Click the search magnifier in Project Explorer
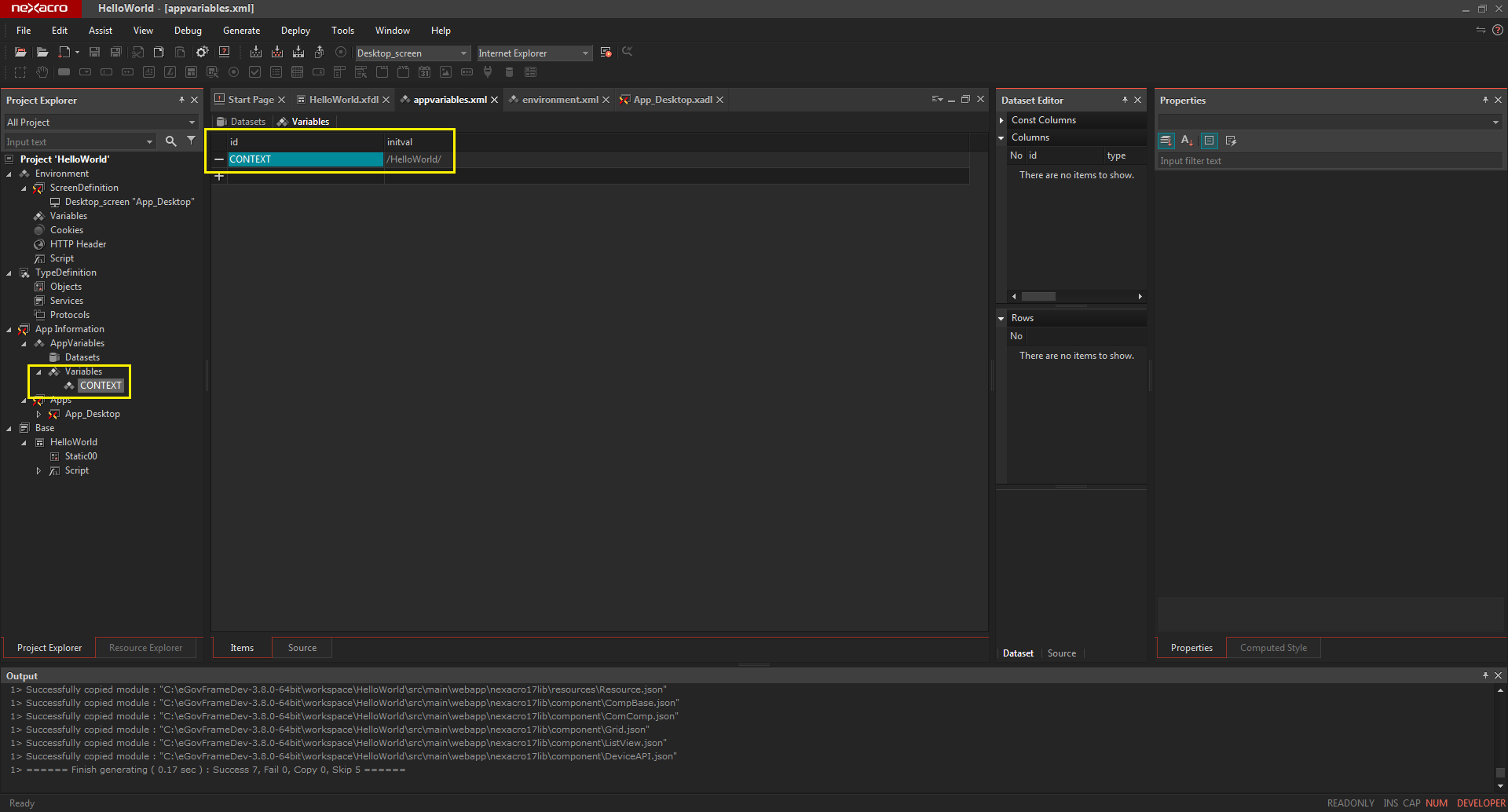Screen dimensions: 1508x812 (170, 141)
